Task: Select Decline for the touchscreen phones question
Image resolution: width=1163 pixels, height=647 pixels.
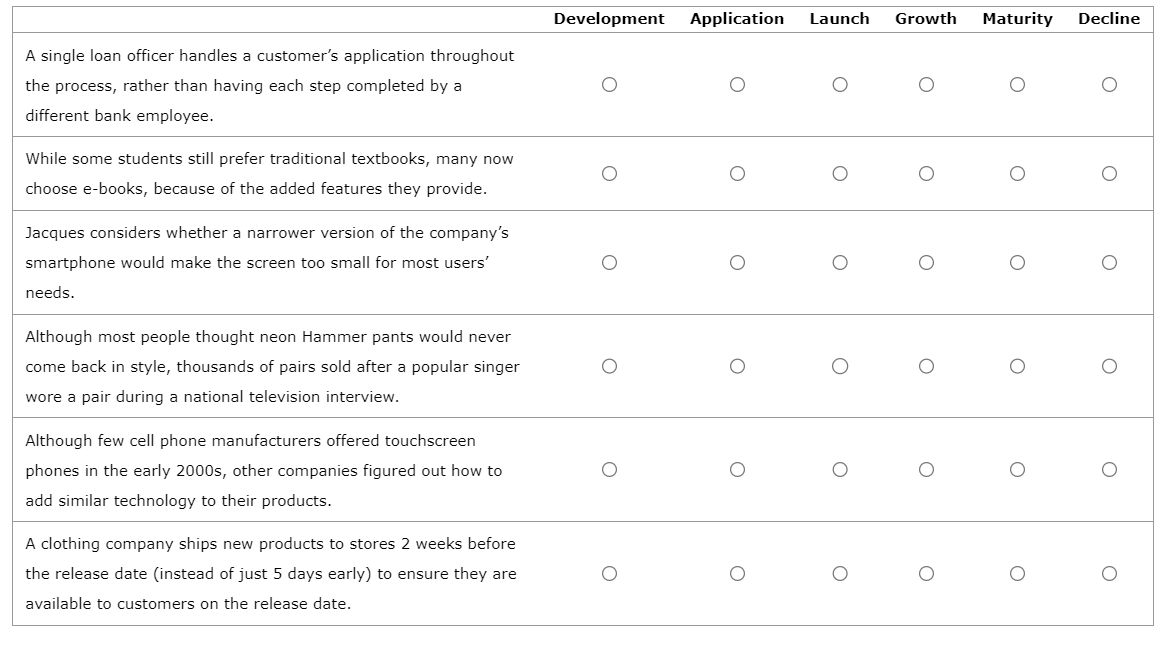Action: click(x=1108, y=469)
